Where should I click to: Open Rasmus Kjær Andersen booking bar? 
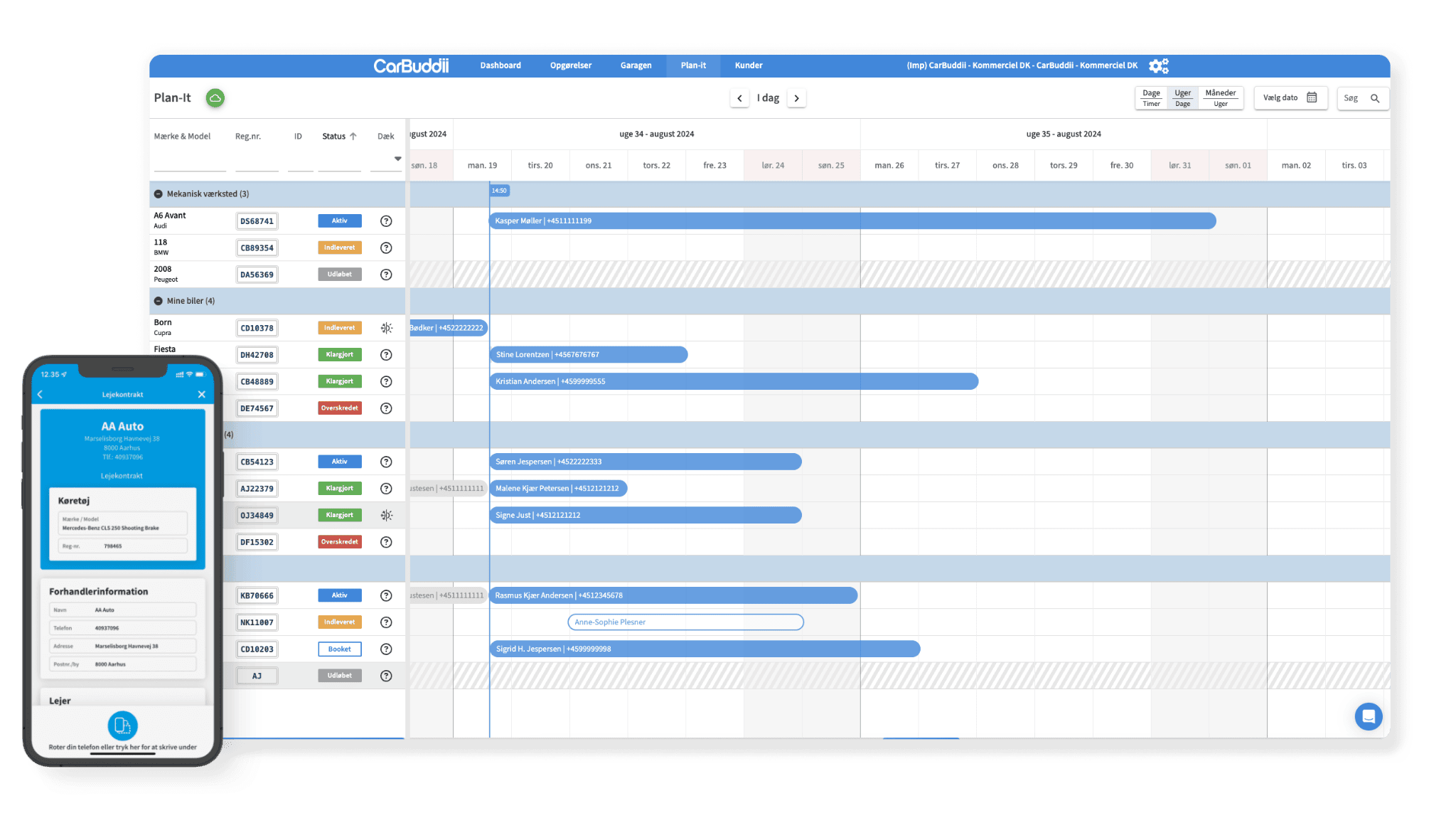(x=673, y=595)
